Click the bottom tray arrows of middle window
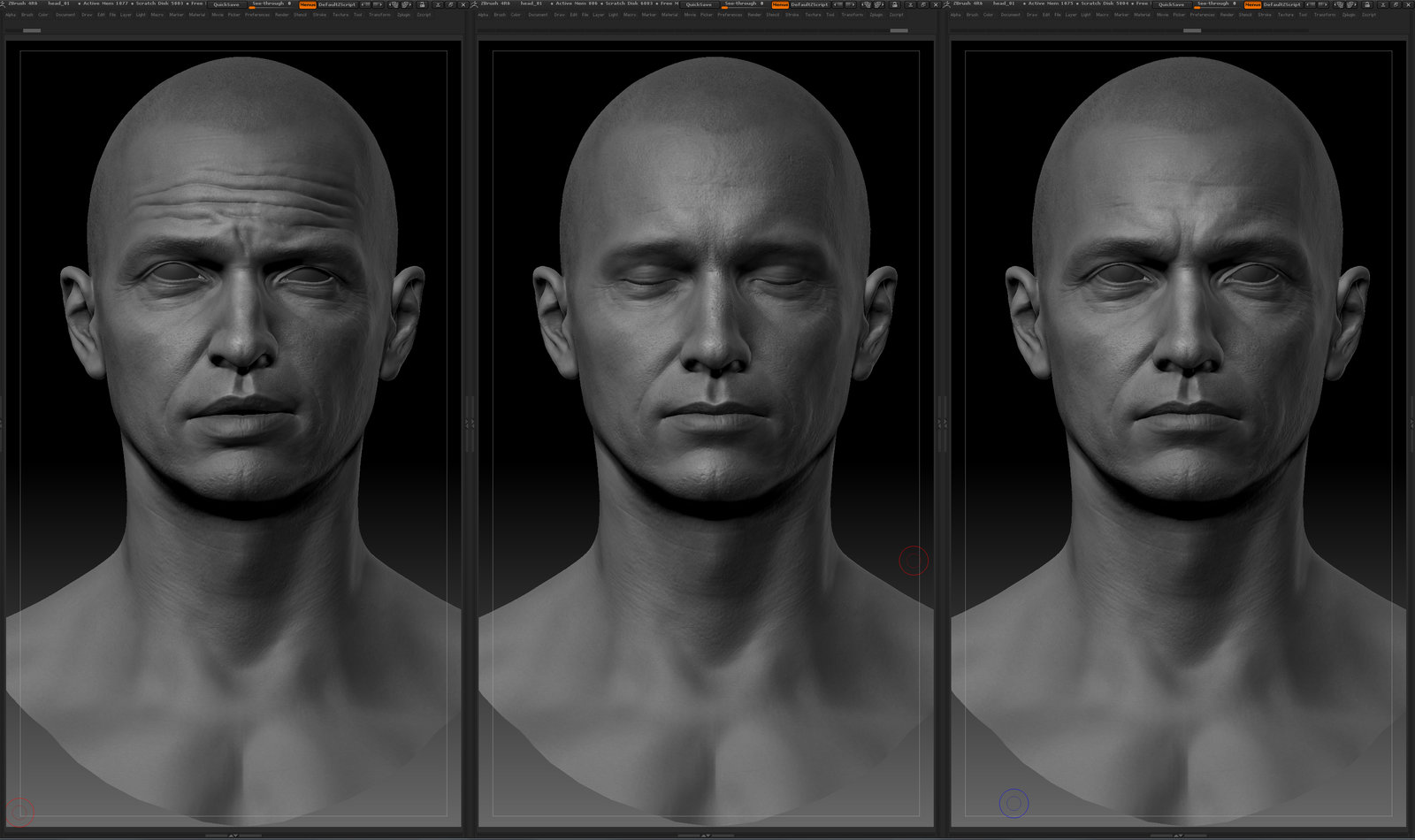 706,835
